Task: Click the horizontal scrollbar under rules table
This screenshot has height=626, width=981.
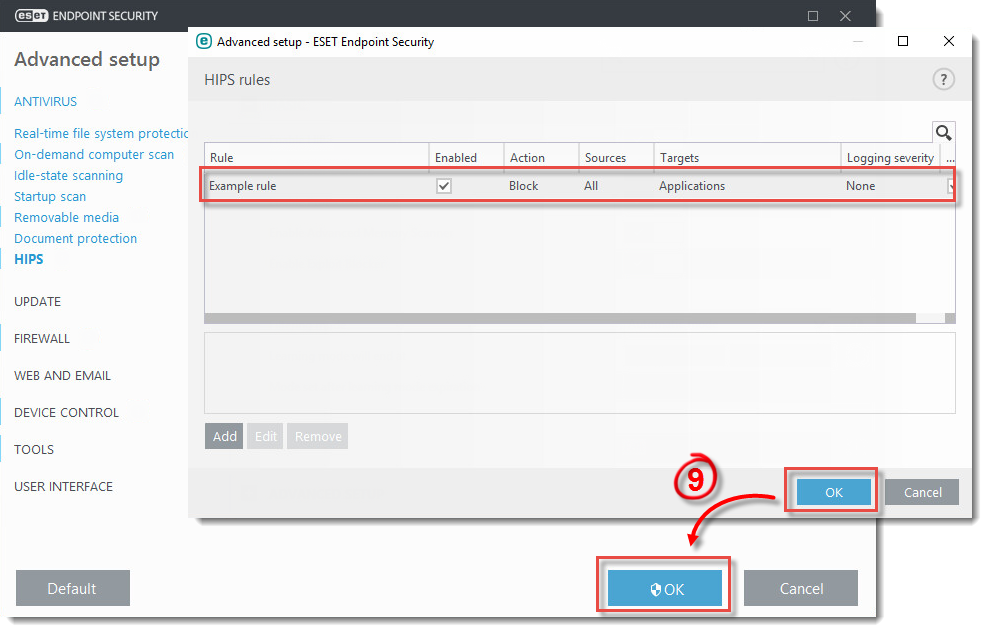Action: (x=560, y=318)
